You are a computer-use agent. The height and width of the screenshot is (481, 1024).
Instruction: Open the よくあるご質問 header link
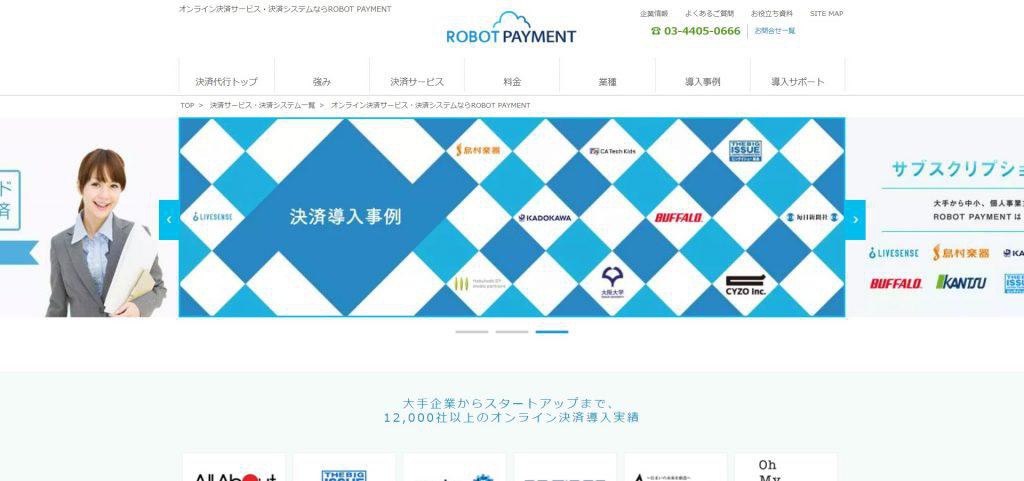709,13
